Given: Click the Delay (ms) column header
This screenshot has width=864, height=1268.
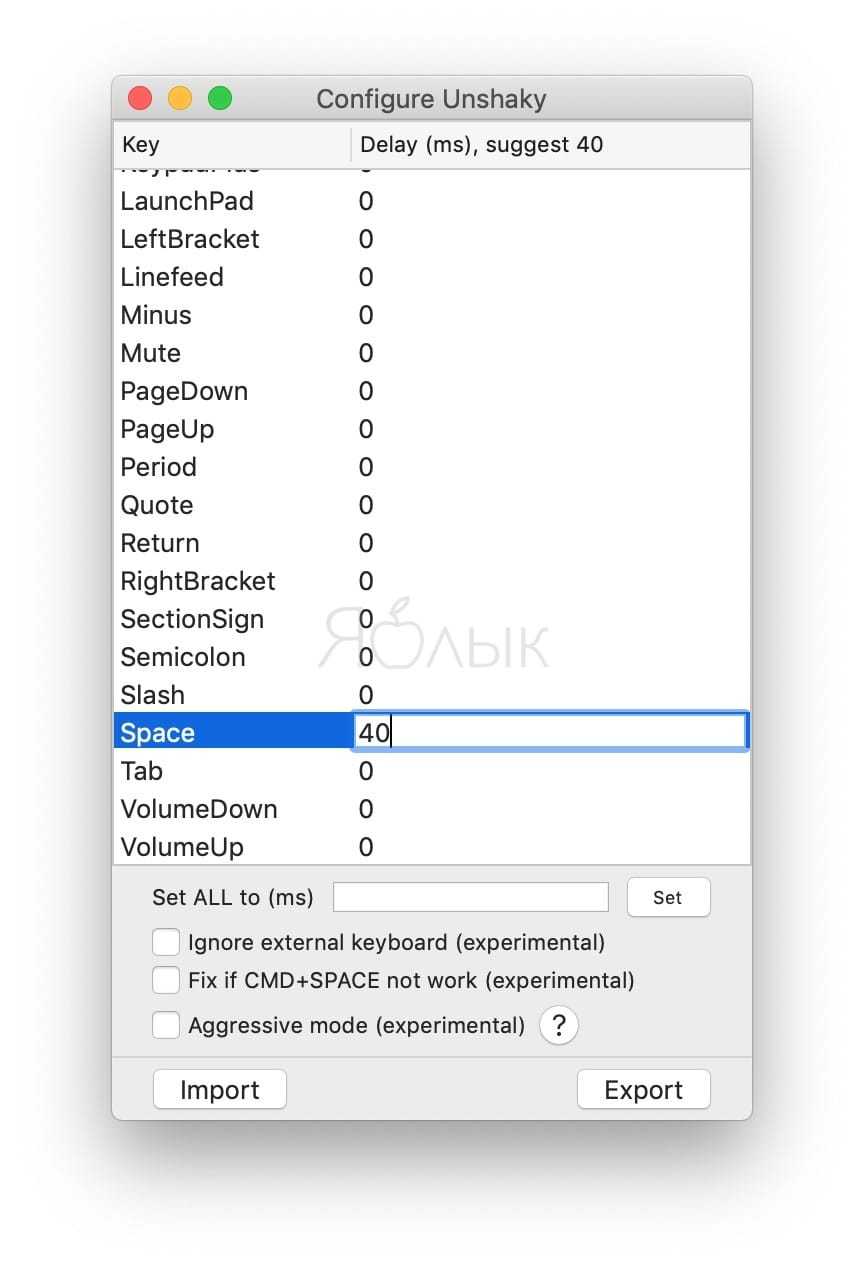Looking at the screenshot, I should (x=550, y=145).
